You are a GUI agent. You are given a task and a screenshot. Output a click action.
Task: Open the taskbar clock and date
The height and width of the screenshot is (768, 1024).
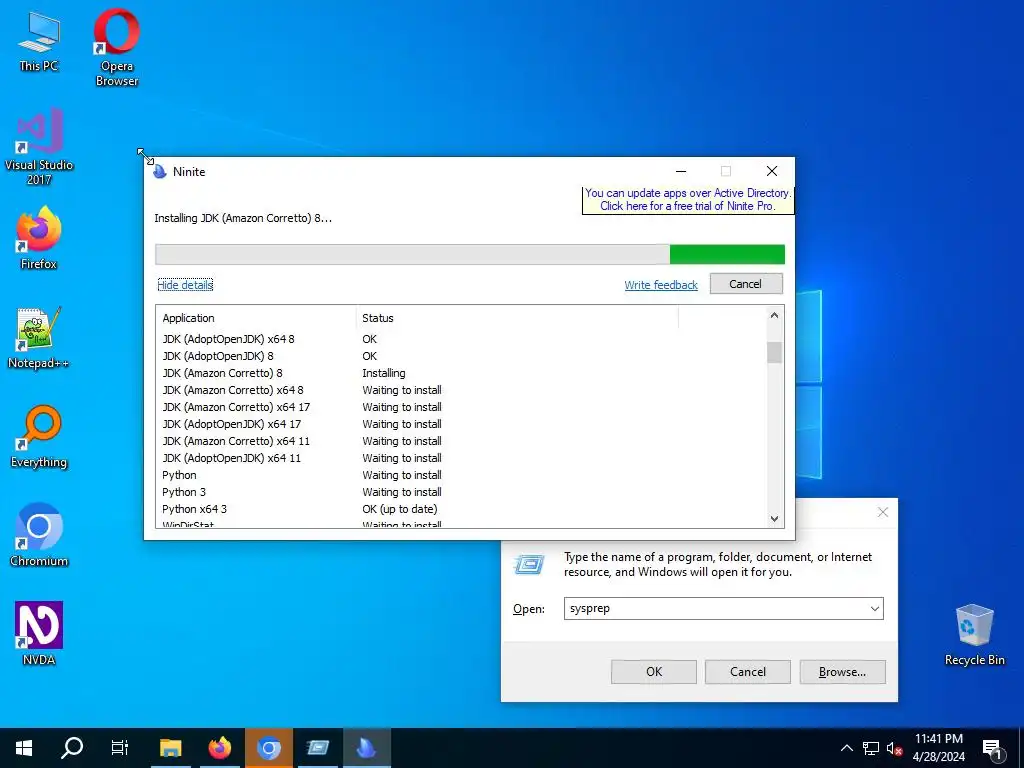click(938, 748)
